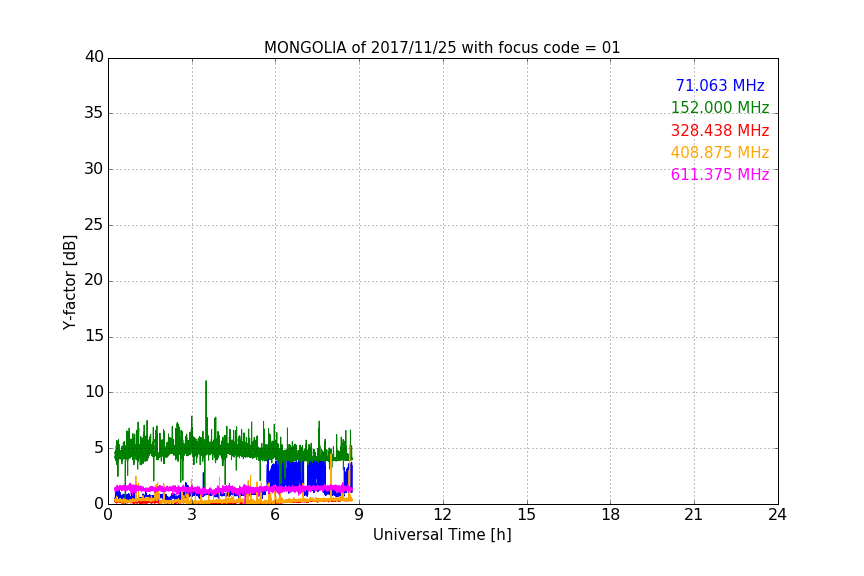
Task: Select the 152.000 MHz legend label
Action: 720,107
